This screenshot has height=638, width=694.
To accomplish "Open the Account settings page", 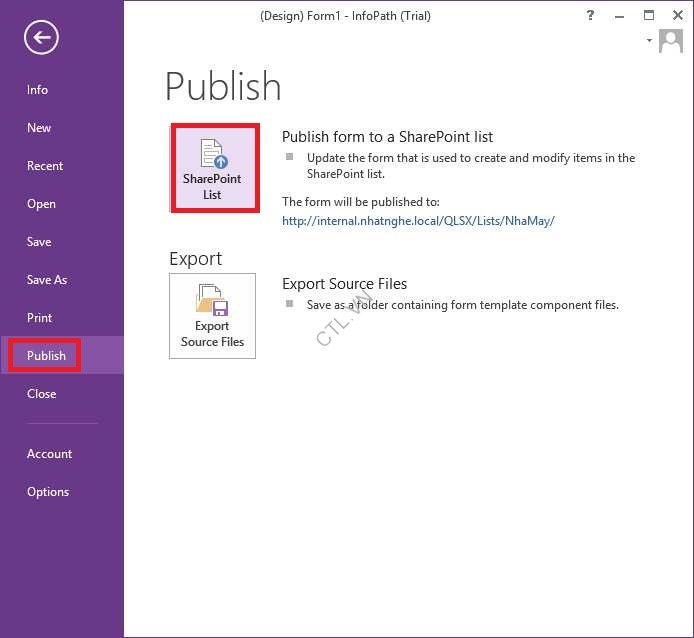I will [49, 454].
